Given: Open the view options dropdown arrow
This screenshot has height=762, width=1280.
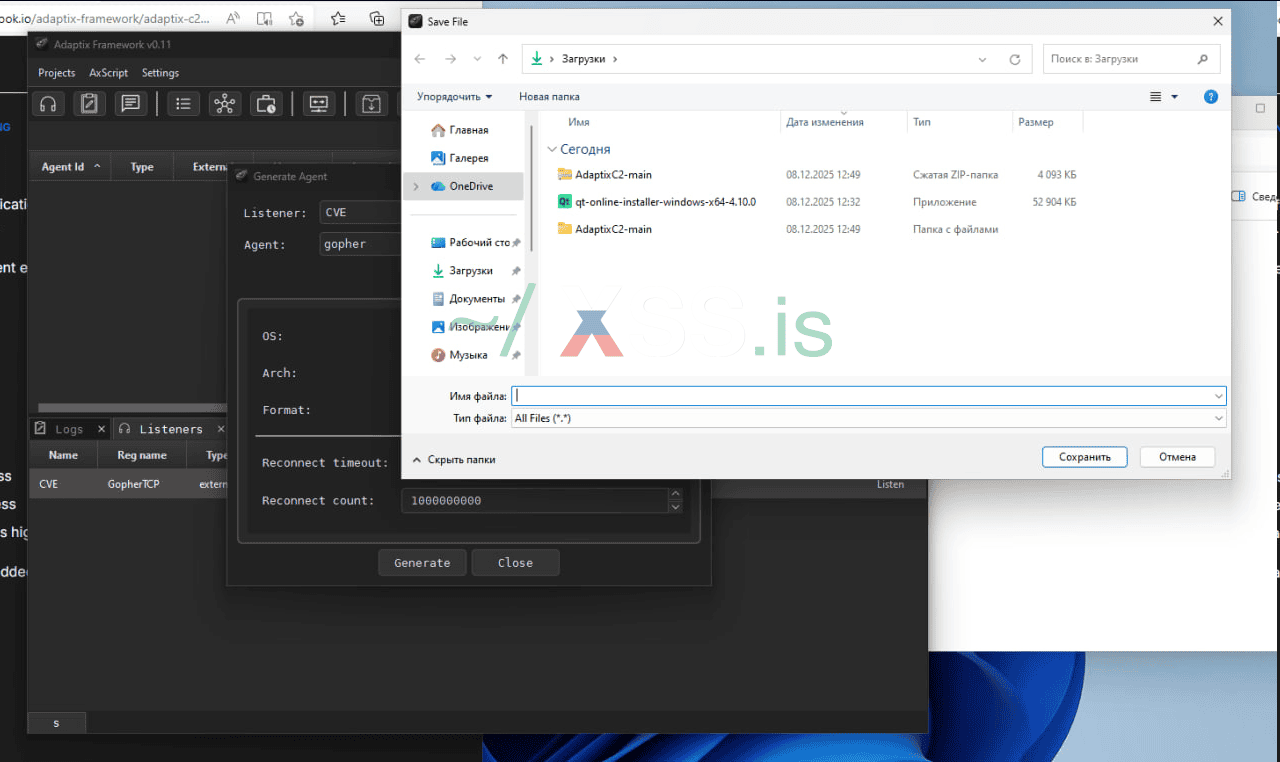Looking at the screenshot, I should coord(1175,97).
